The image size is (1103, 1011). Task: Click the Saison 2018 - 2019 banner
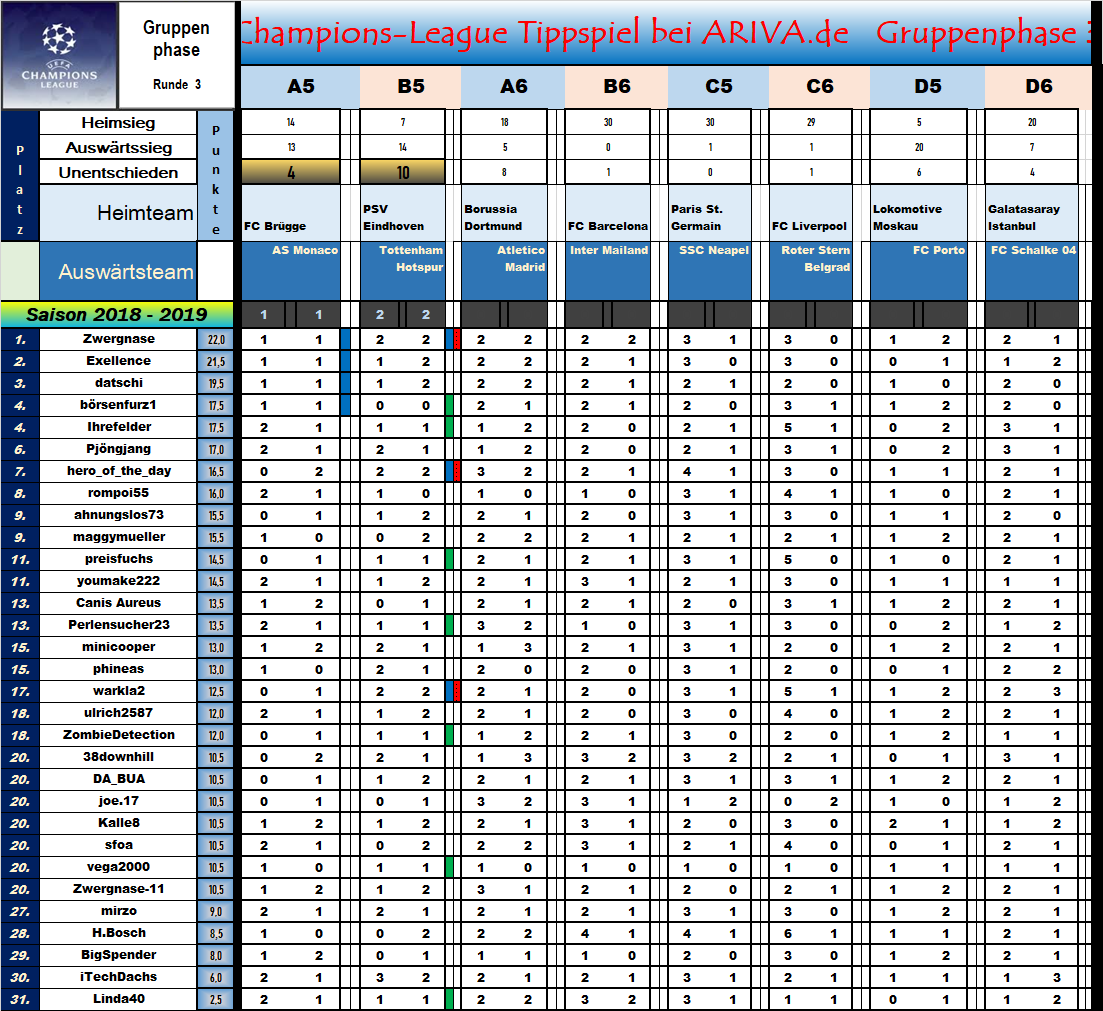tap(117, 314)
